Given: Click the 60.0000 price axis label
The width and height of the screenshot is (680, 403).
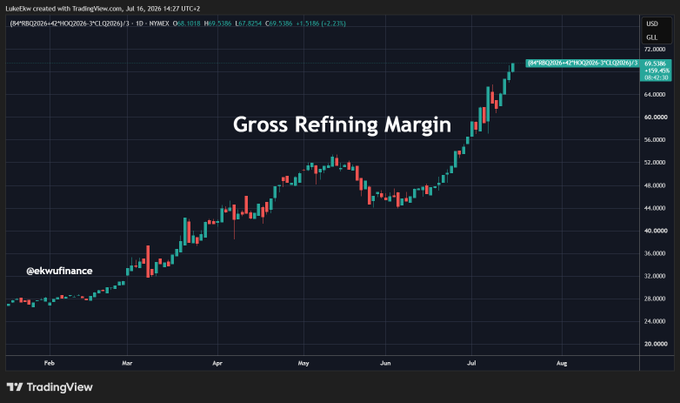Looking at the screenshot, I should (656, 117).
